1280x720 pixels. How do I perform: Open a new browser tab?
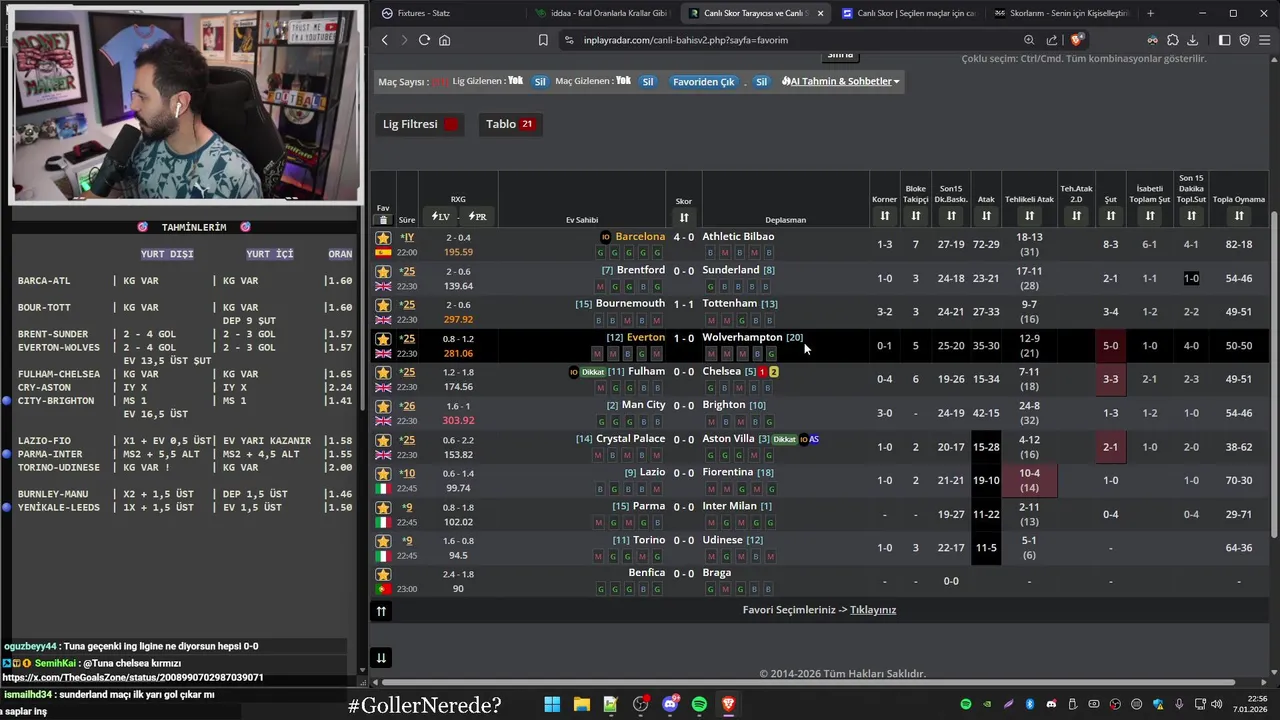click(1150, 13)
